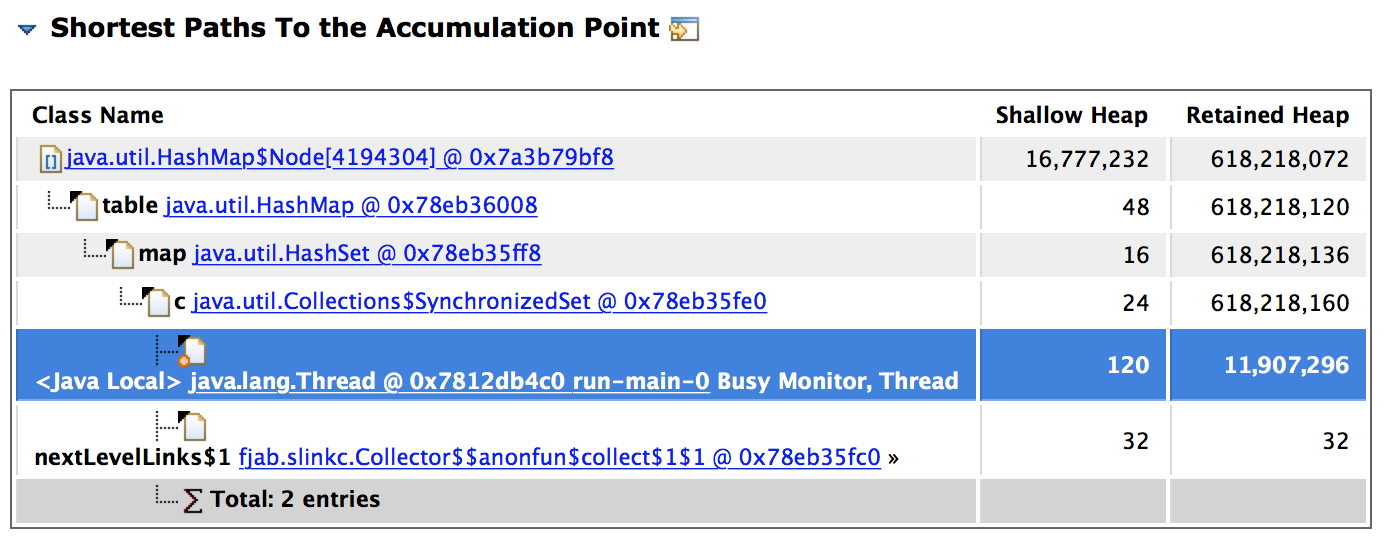Open java.lang.Thread run-main-0 link

coord(450,381)
